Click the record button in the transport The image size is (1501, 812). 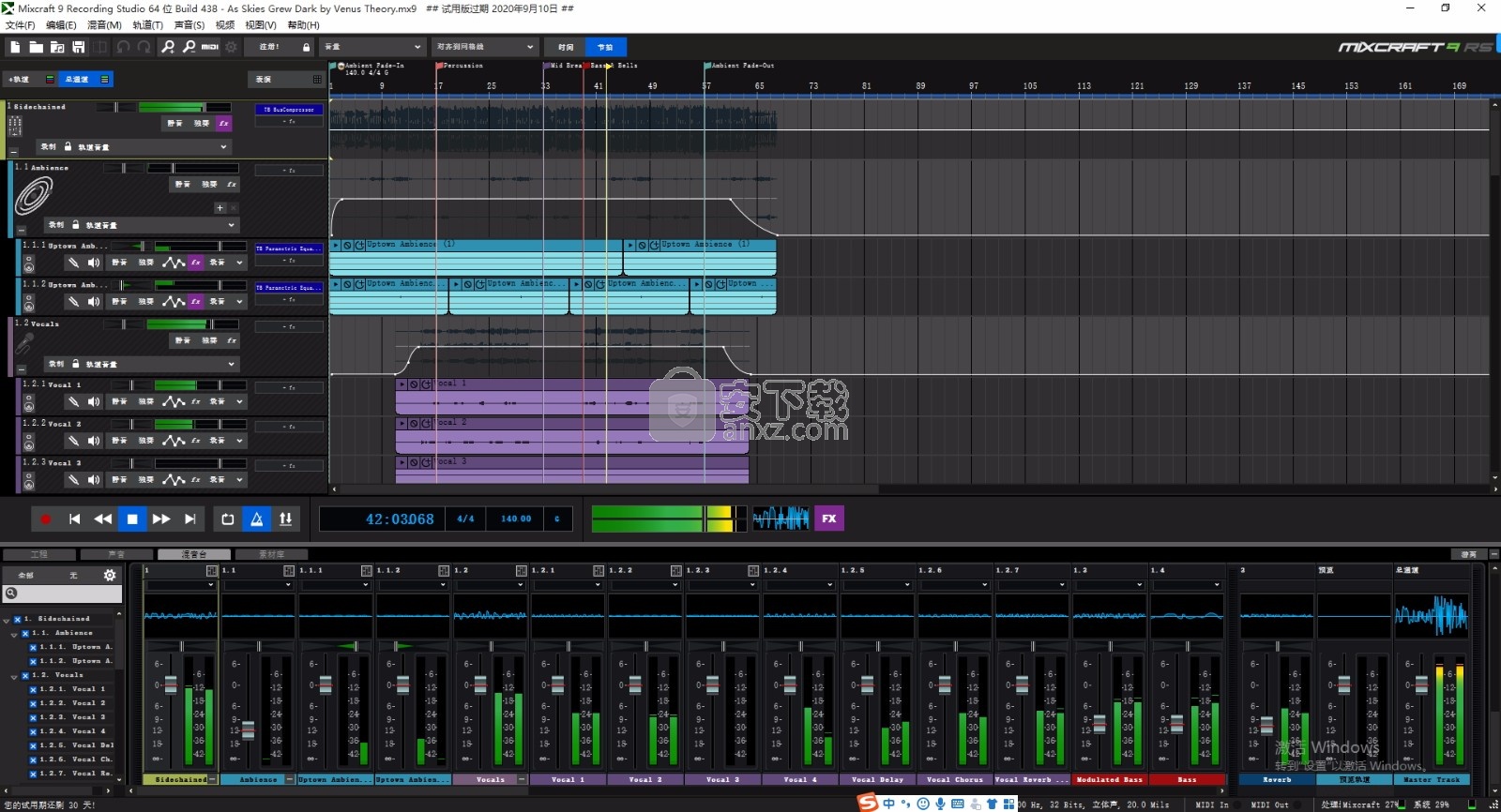(45, 519)
